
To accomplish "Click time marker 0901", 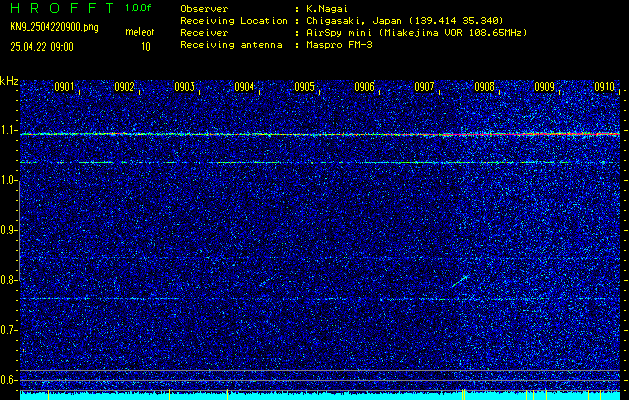I will 64,87.
